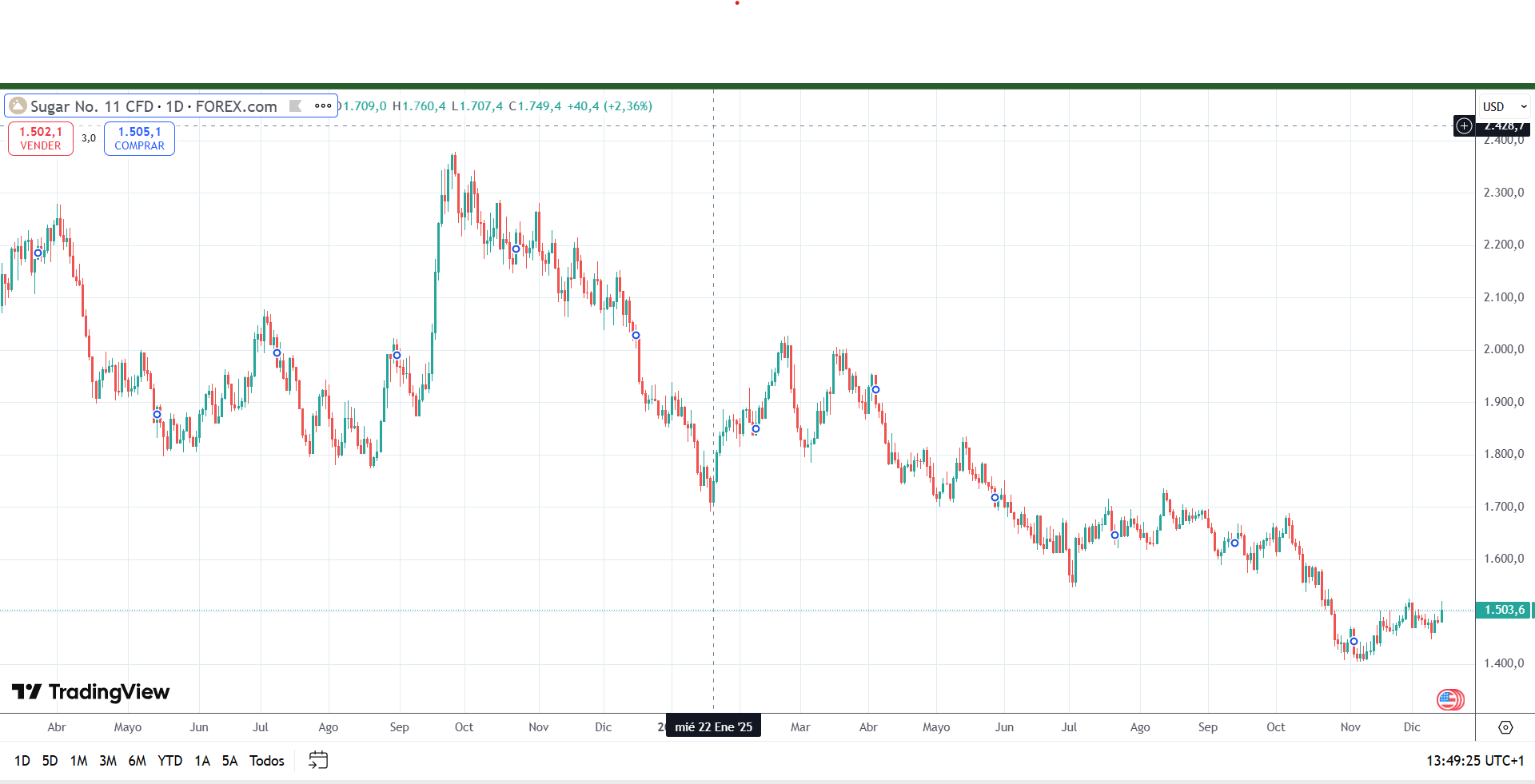1535x784 pixels.
Task: Select the Todos time range
Action: pyautogui.click(x=266, y=761)
